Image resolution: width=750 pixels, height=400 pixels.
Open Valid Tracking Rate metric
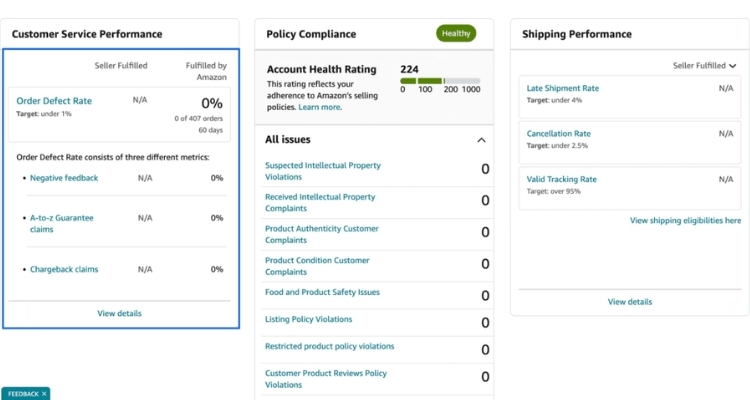pos(561,179)
